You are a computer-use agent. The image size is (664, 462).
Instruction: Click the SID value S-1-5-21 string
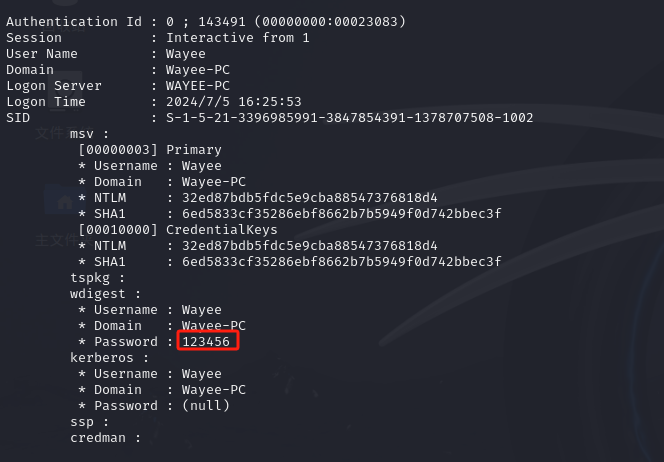[x=350, y=117]
